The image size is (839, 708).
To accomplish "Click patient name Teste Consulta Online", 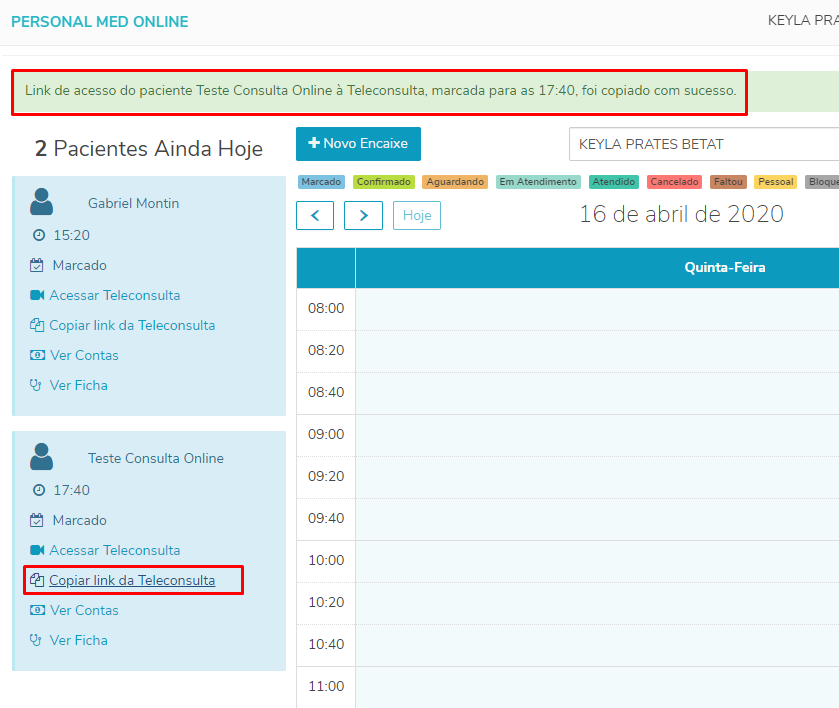I will click(x=156, y=458).
